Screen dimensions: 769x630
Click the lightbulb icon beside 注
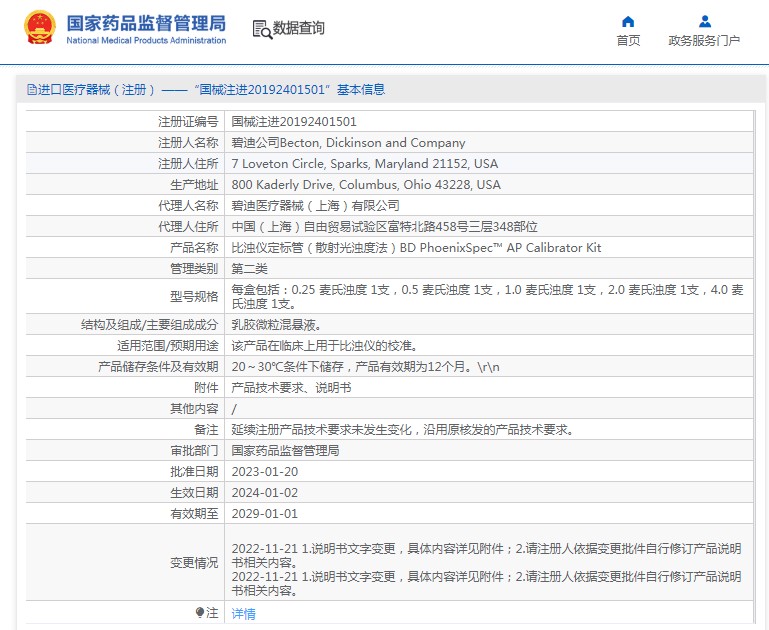pos(200,612)
